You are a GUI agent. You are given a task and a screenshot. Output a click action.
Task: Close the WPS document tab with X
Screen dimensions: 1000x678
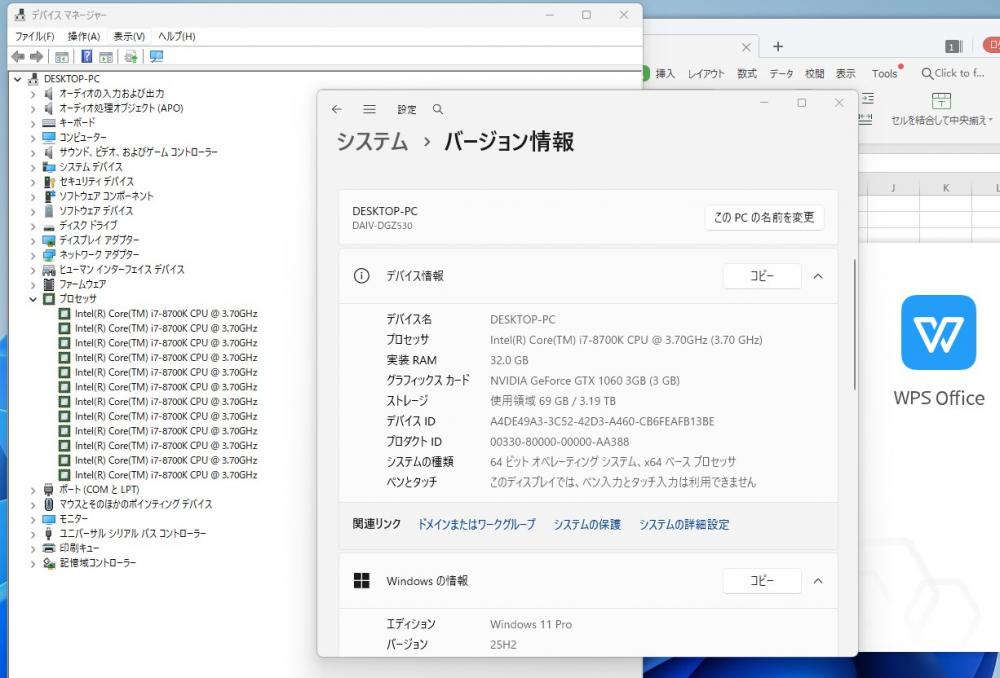click(746, 47)
